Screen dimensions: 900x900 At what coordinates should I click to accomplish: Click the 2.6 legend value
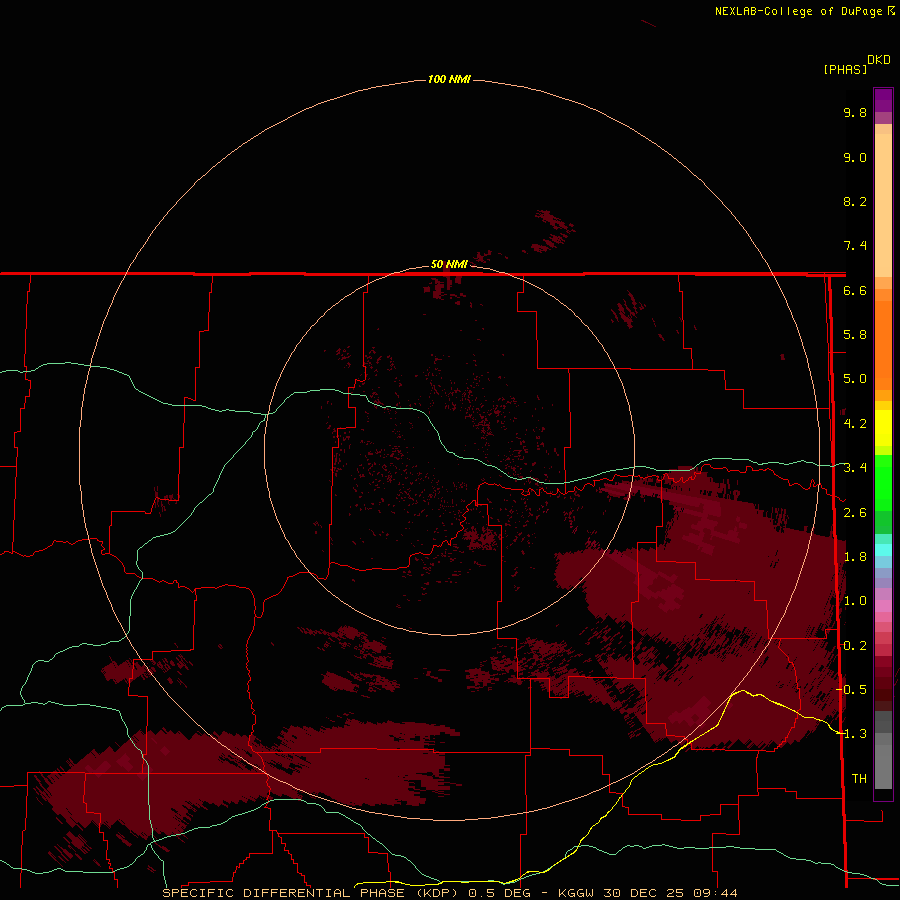pyautogui.click(x=855, y=513)
